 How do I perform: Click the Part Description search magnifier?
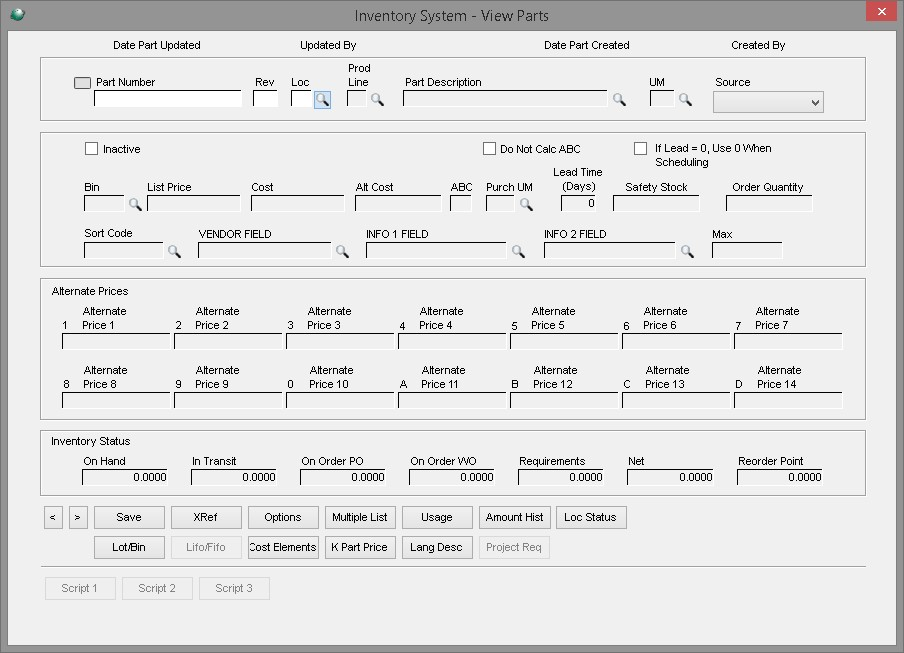(x=619, y=100)
